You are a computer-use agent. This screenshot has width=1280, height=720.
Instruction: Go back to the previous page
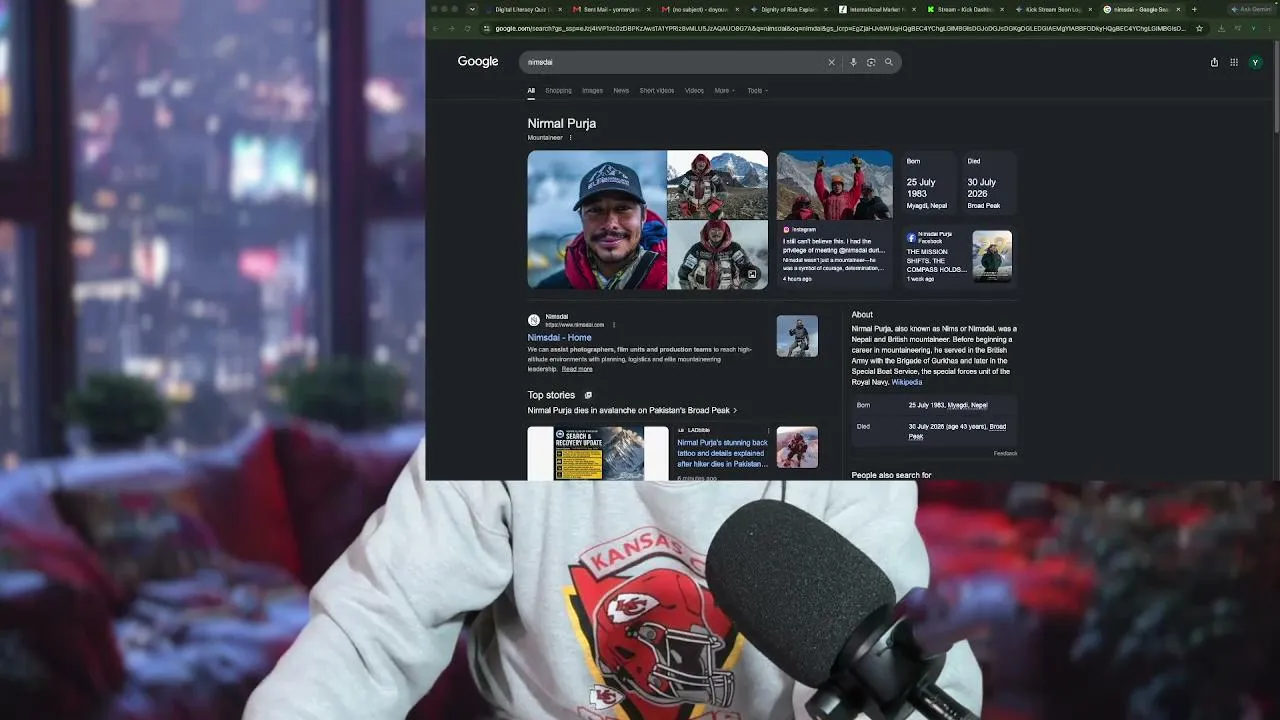(436, 28)
